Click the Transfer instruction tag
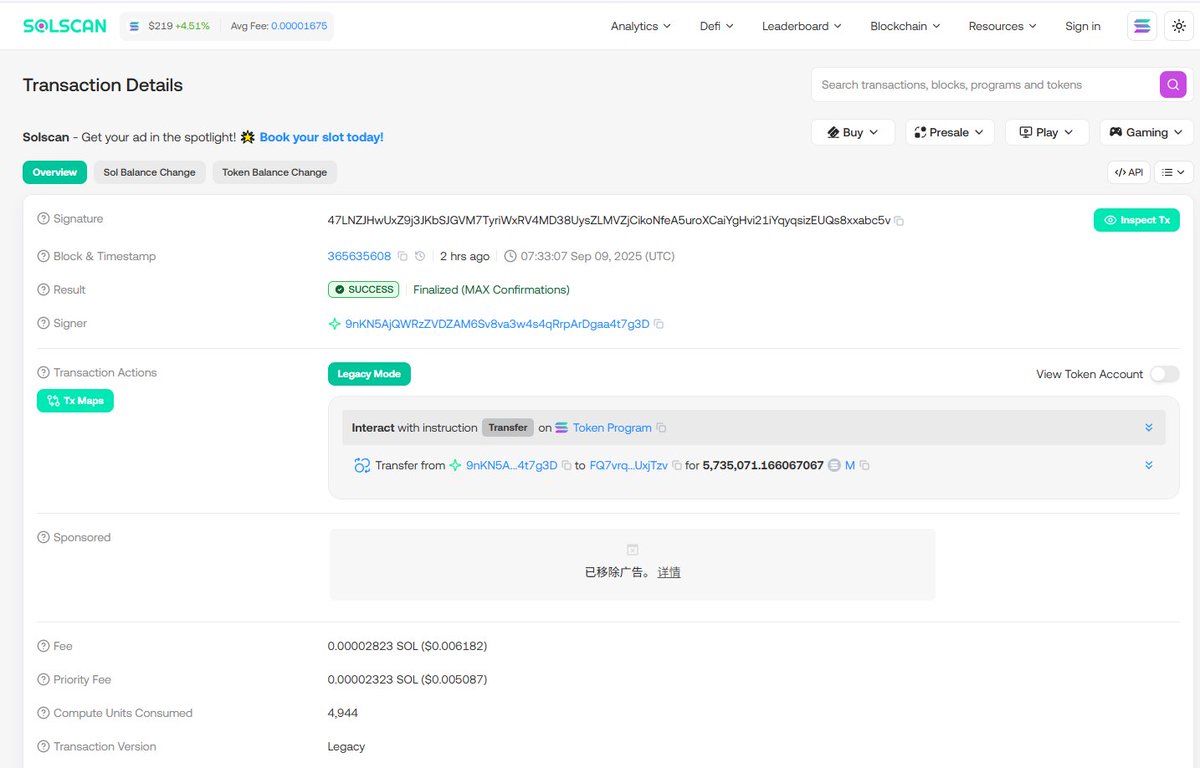This screenshot has width=1200, height=768. coord(508,428)
